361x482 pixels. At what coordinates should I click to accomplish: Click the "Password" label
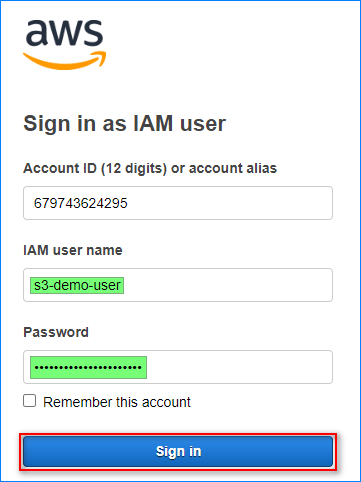[x=56, y=332]
